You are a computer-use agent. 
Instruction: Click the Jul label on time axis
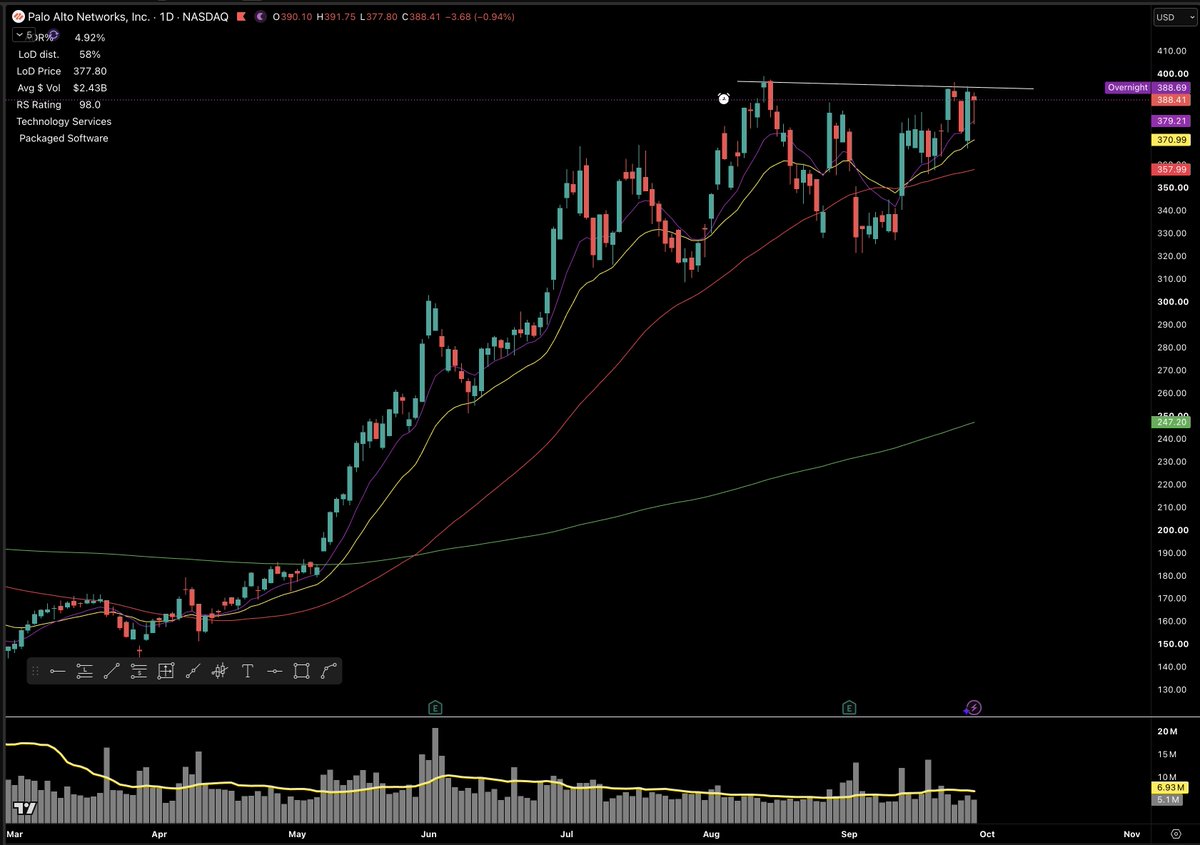pos(567,833)
